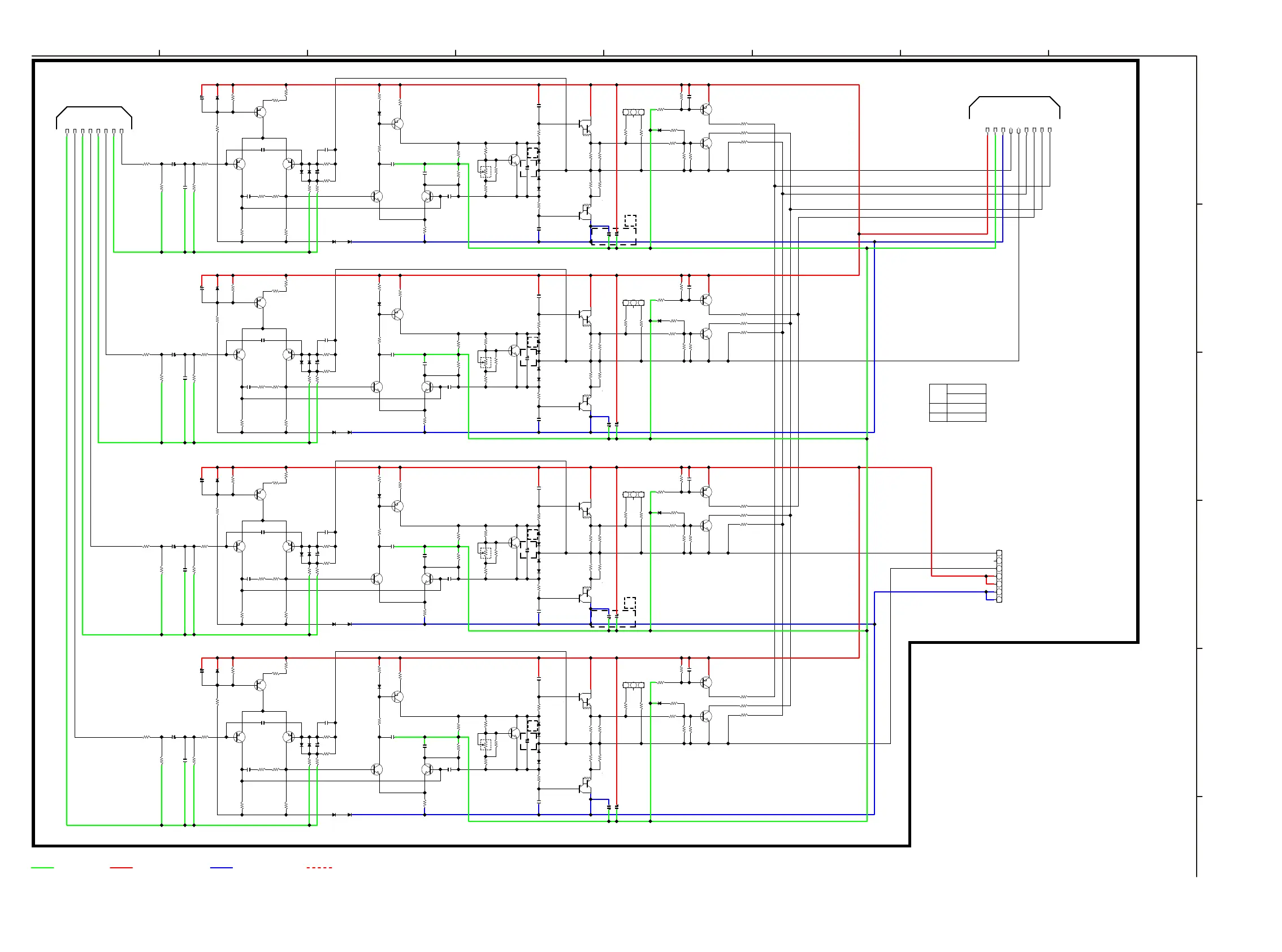Screen dimensions: 1282x952
Task: Click the dashed red line legend sample
Action: 319,867
